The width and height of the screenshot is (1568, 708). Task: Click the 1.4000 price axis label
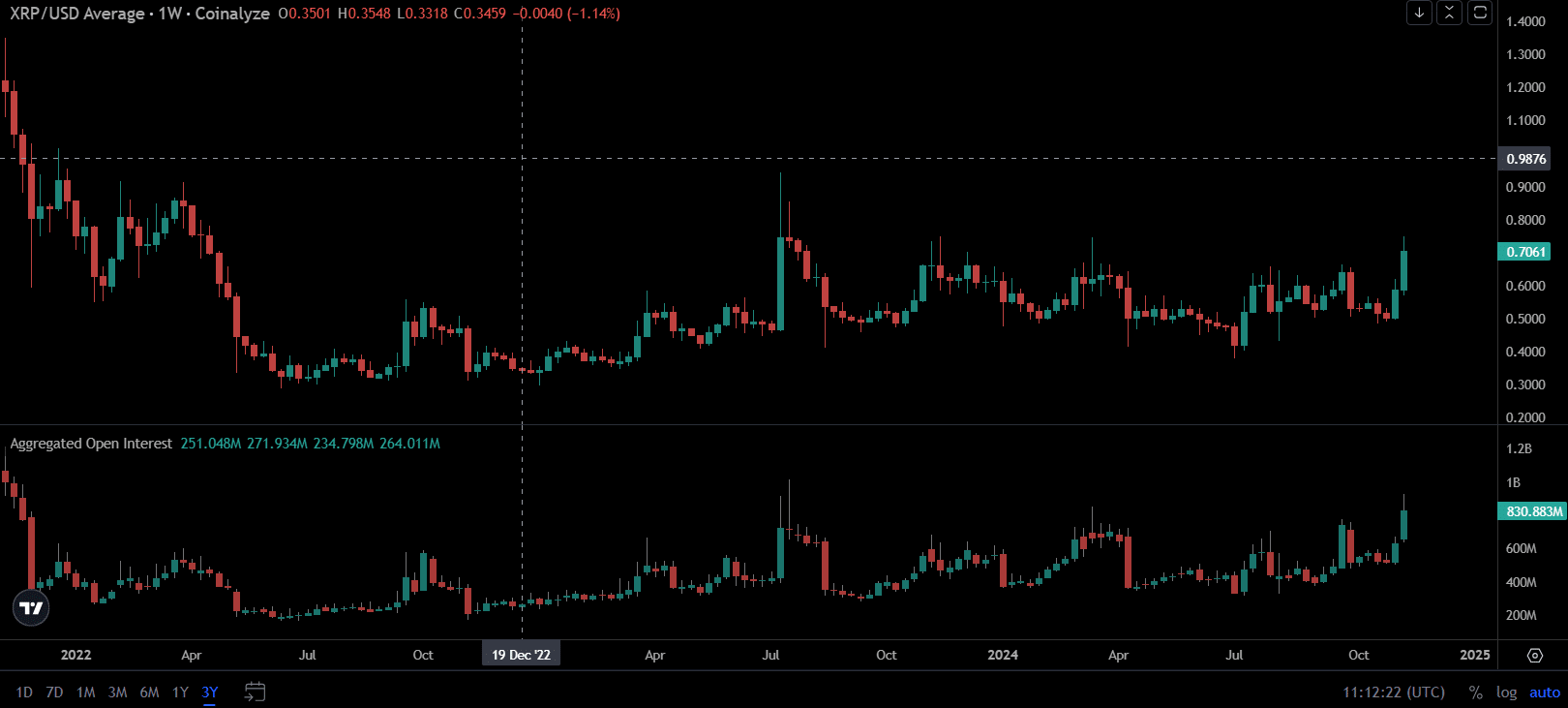[x=1525, y=21]
